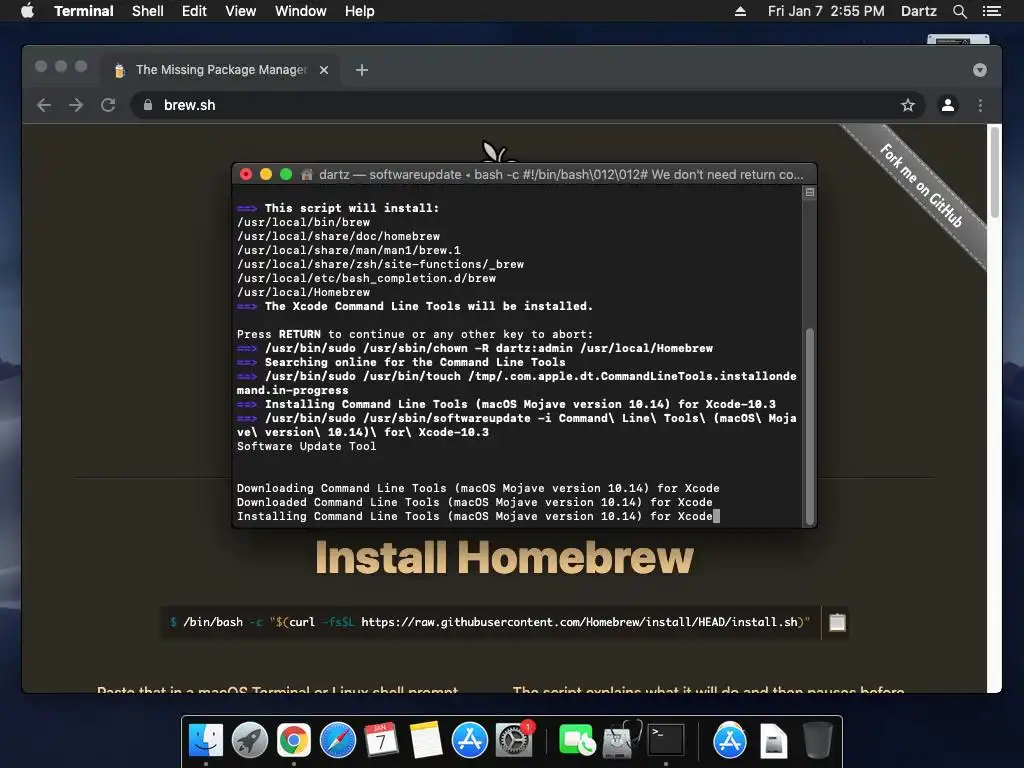Open Terminal from the Dock
Viewport: 1024px width, 768px height.
(x=665, y=740)
